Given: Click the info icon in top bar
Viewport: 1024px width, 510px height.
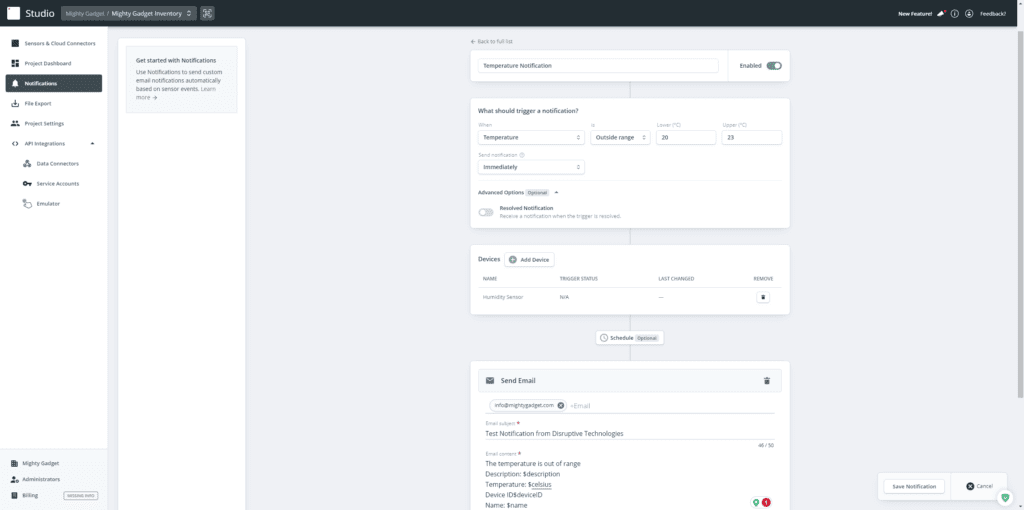Looking at the screenshot, I should pyautogui.click(x=955, y=14).
